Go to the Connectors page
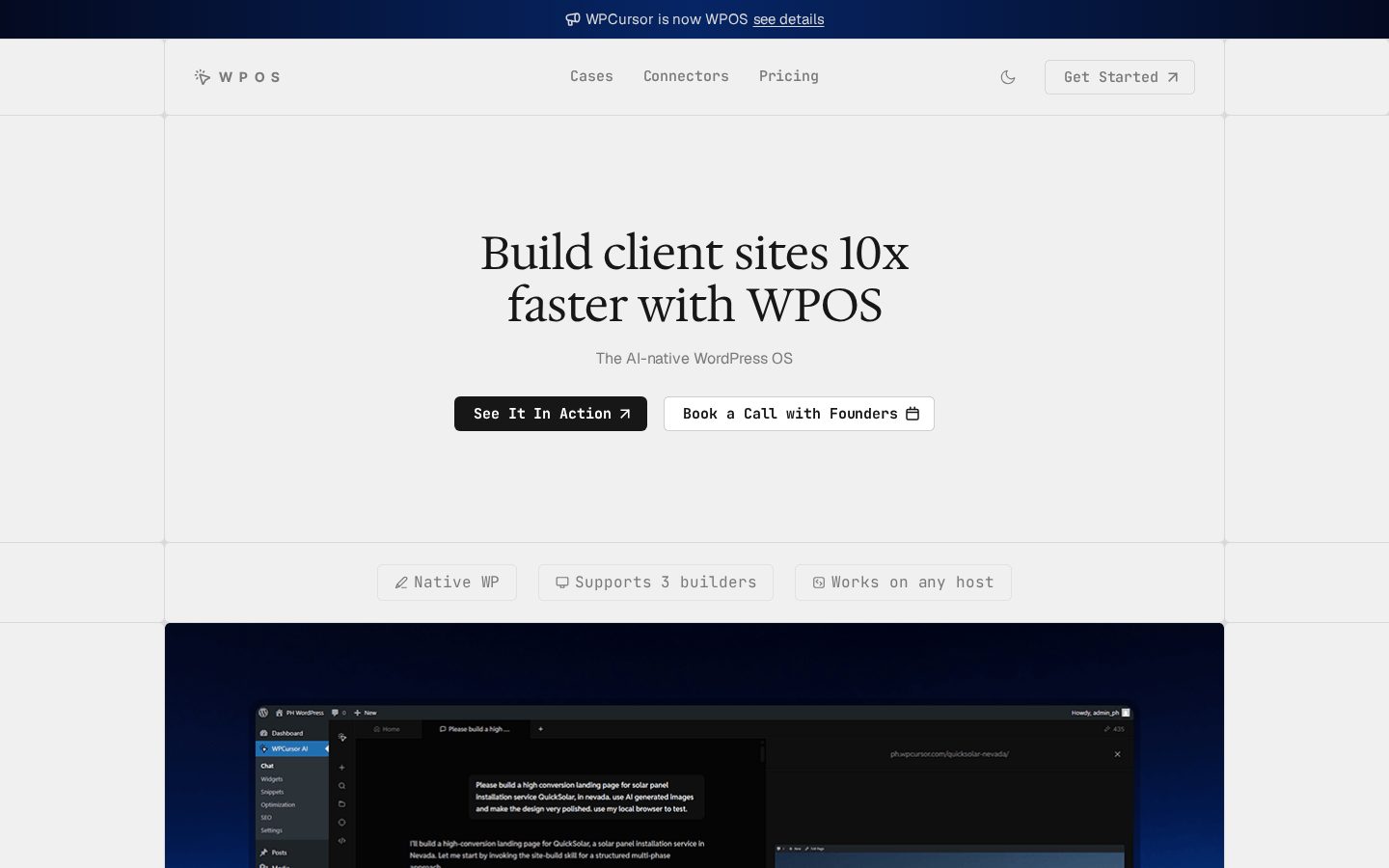This screenshot has width=1389, height=868. click(x=686, y=76)
